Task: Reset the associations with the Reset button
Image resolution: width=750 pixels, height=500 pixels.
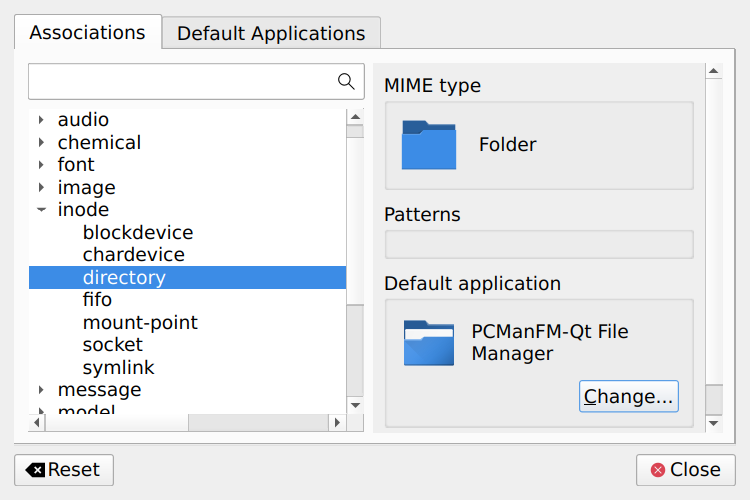Action: pyautogui.click(x=64, y=470)
